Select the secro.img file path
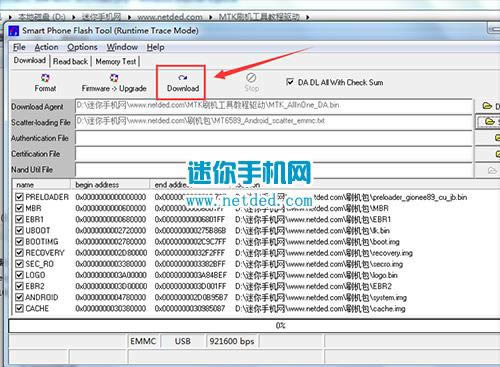This screenshot has width=500, height=367. tap(319, 264)
